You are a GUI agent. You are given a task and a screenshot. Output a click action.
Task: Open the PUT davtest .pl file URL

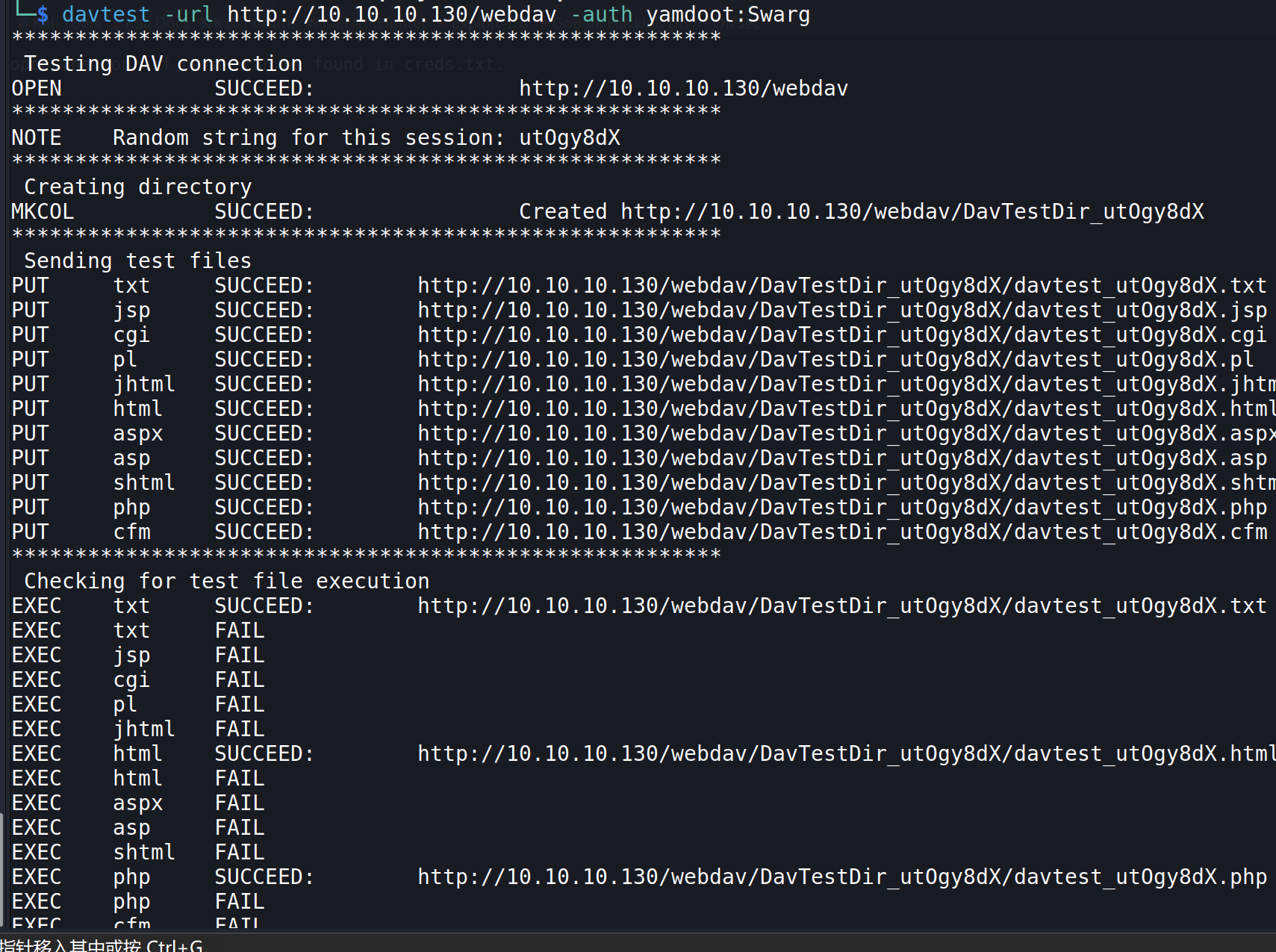835,359
